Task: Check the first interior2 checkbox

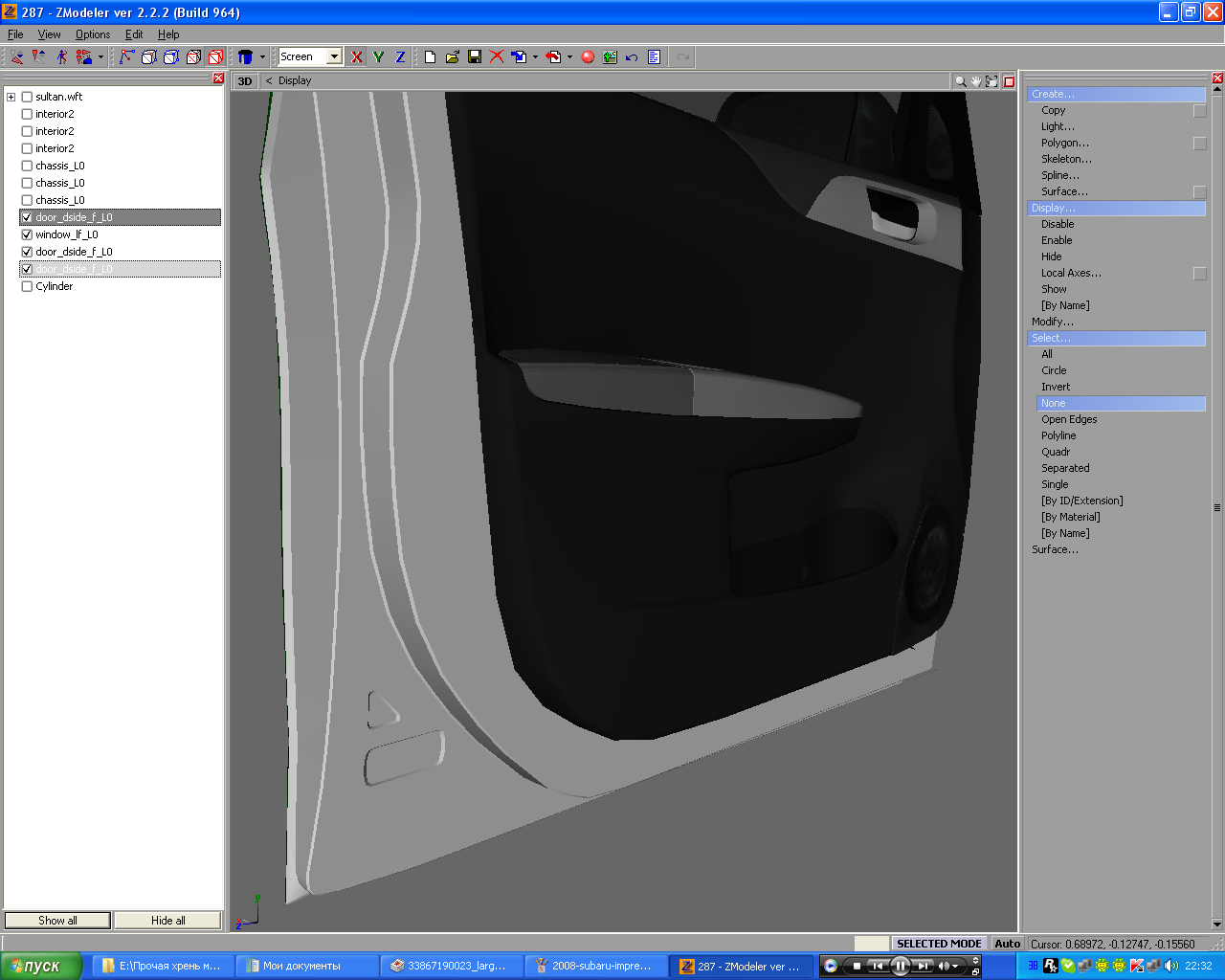Action: pyautogui.click(x=27, y=114)
